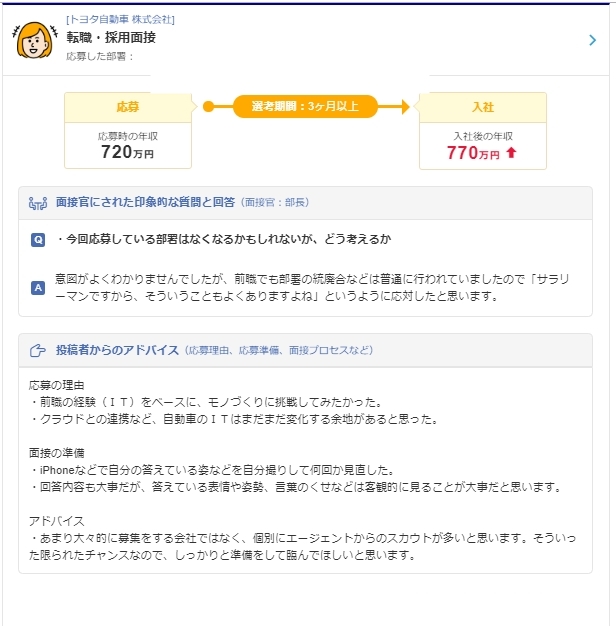Select the 入社 stage box header
The width and height of the screenshot is (616, 626).
(483, 107)
